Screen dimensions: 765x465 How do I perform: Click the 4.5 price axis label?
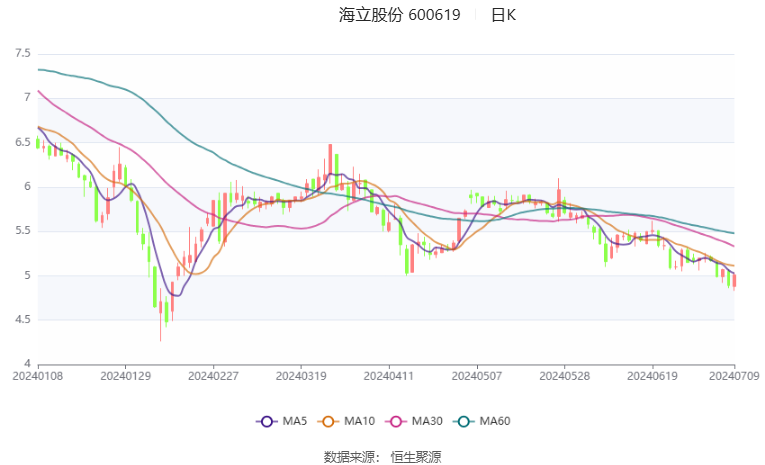(23, 320)
